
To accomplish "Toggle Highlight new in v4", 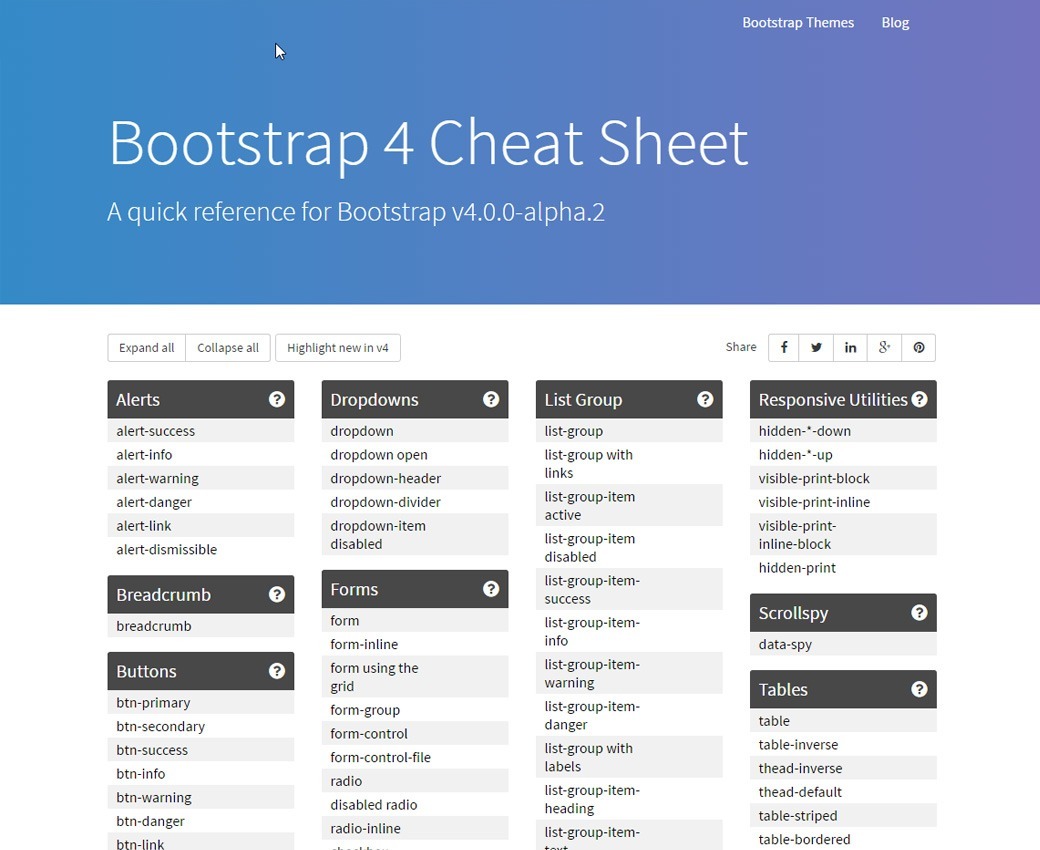I will coord(337,348).
